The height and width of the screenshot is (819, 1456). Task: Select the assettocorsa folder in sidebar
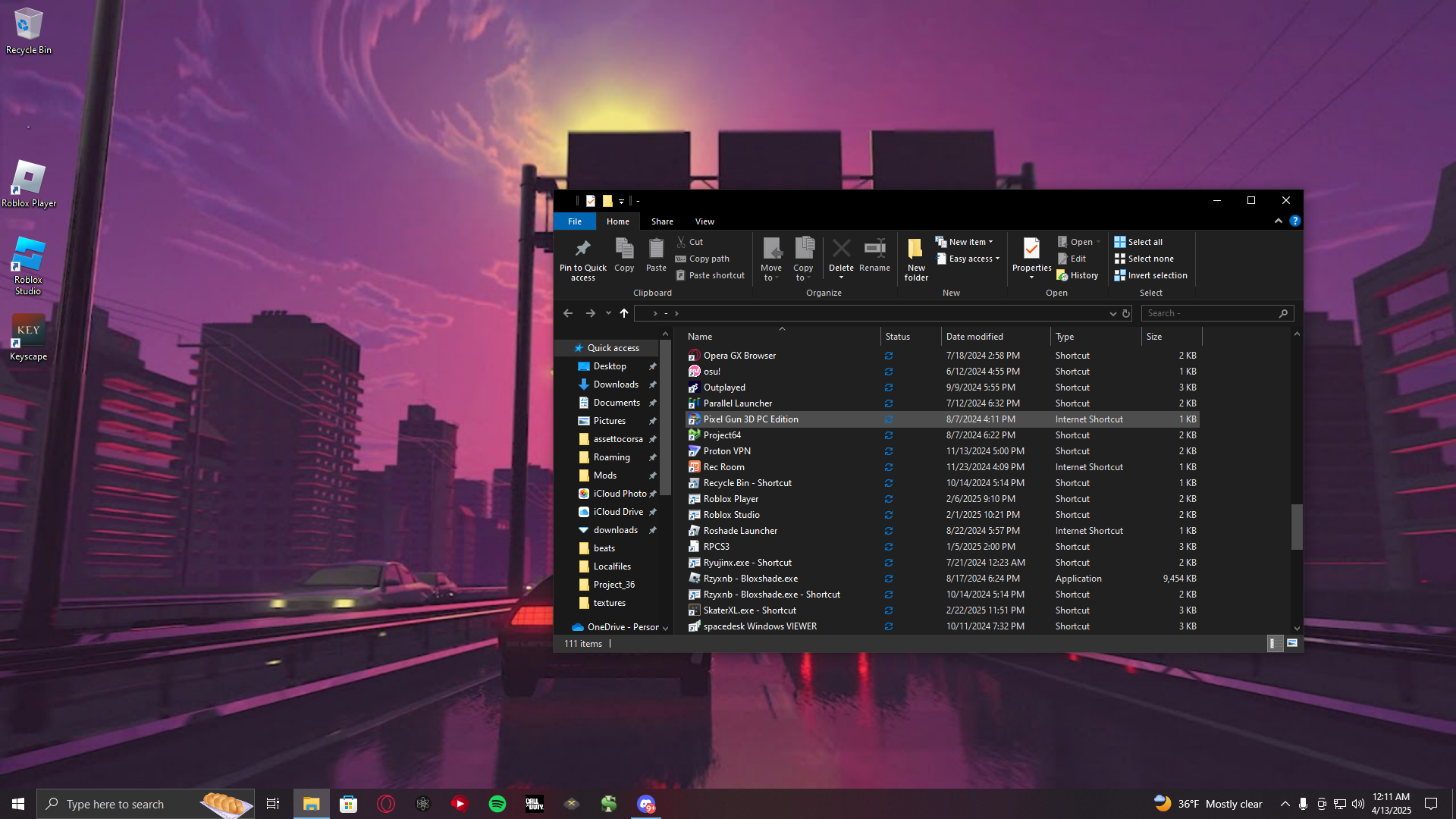618,439
